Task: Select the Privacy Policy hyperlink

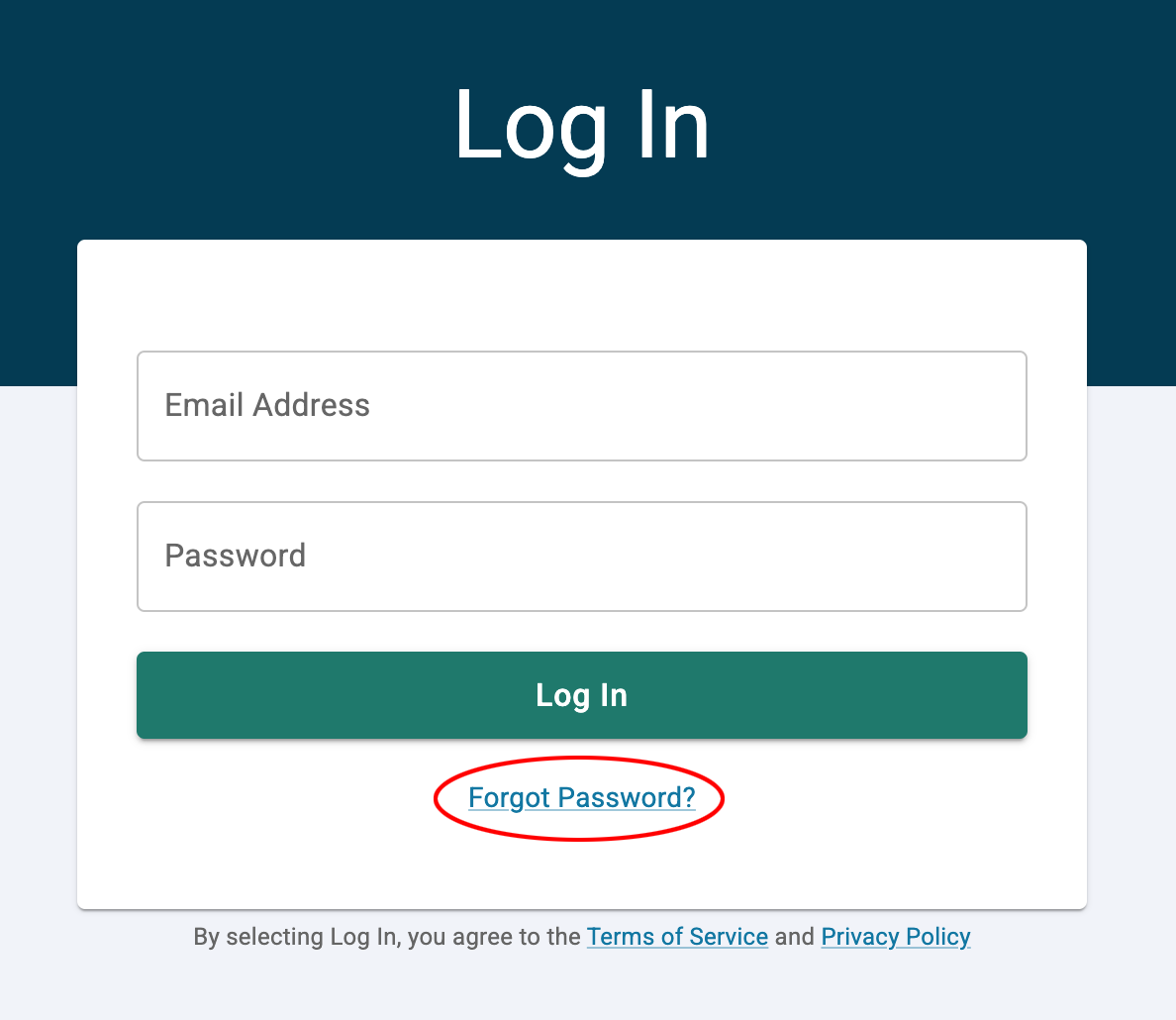Action: [895, 936]
